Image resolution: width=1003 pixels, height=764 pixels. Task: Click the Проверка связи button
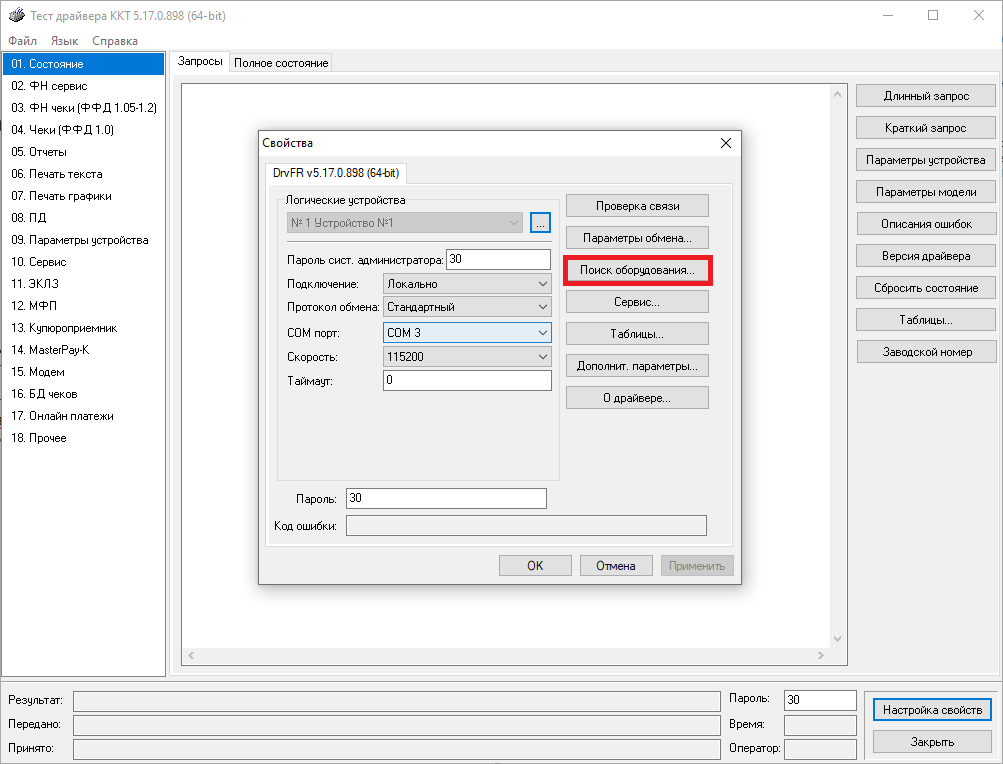[x=637, y=206]
